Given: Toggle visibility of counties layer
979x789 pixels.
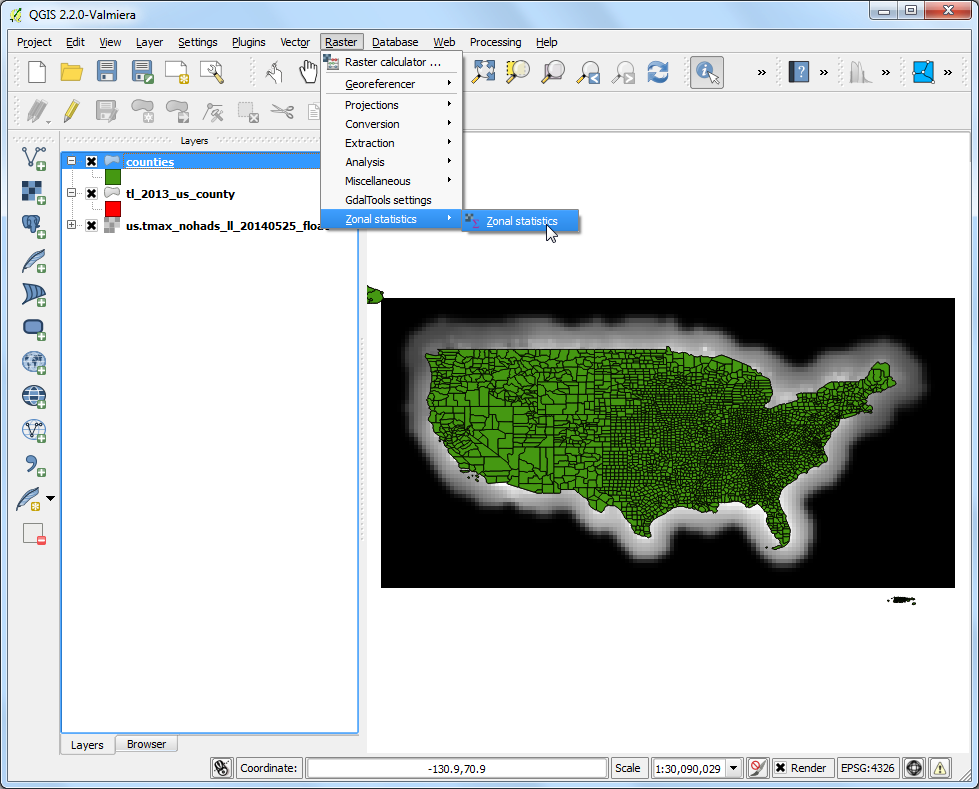Looking at the screenshot, I should pyautogui.click(x=91, y=162).
